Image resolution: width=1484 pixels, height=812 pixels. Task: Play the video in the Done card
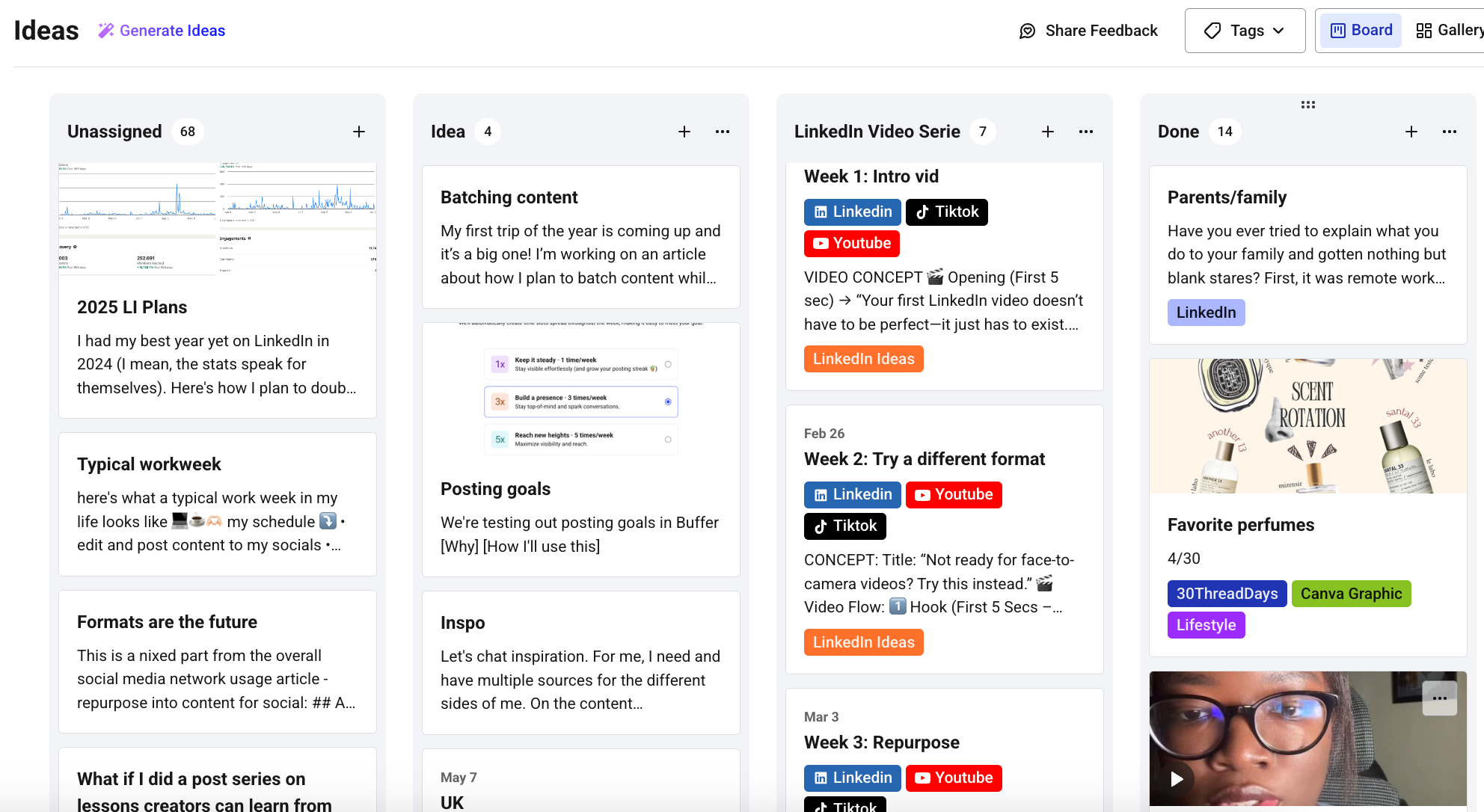point(1177,779)
